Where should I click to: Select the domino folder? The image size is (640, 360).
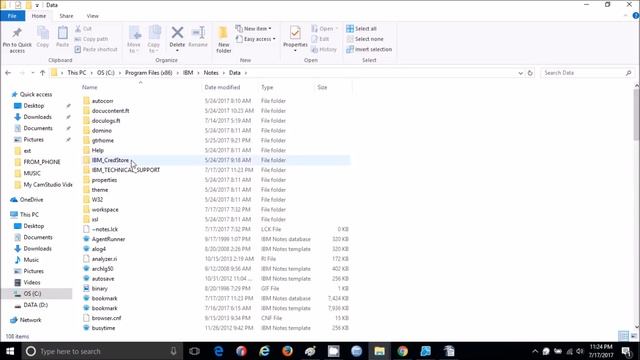point(102,131)
